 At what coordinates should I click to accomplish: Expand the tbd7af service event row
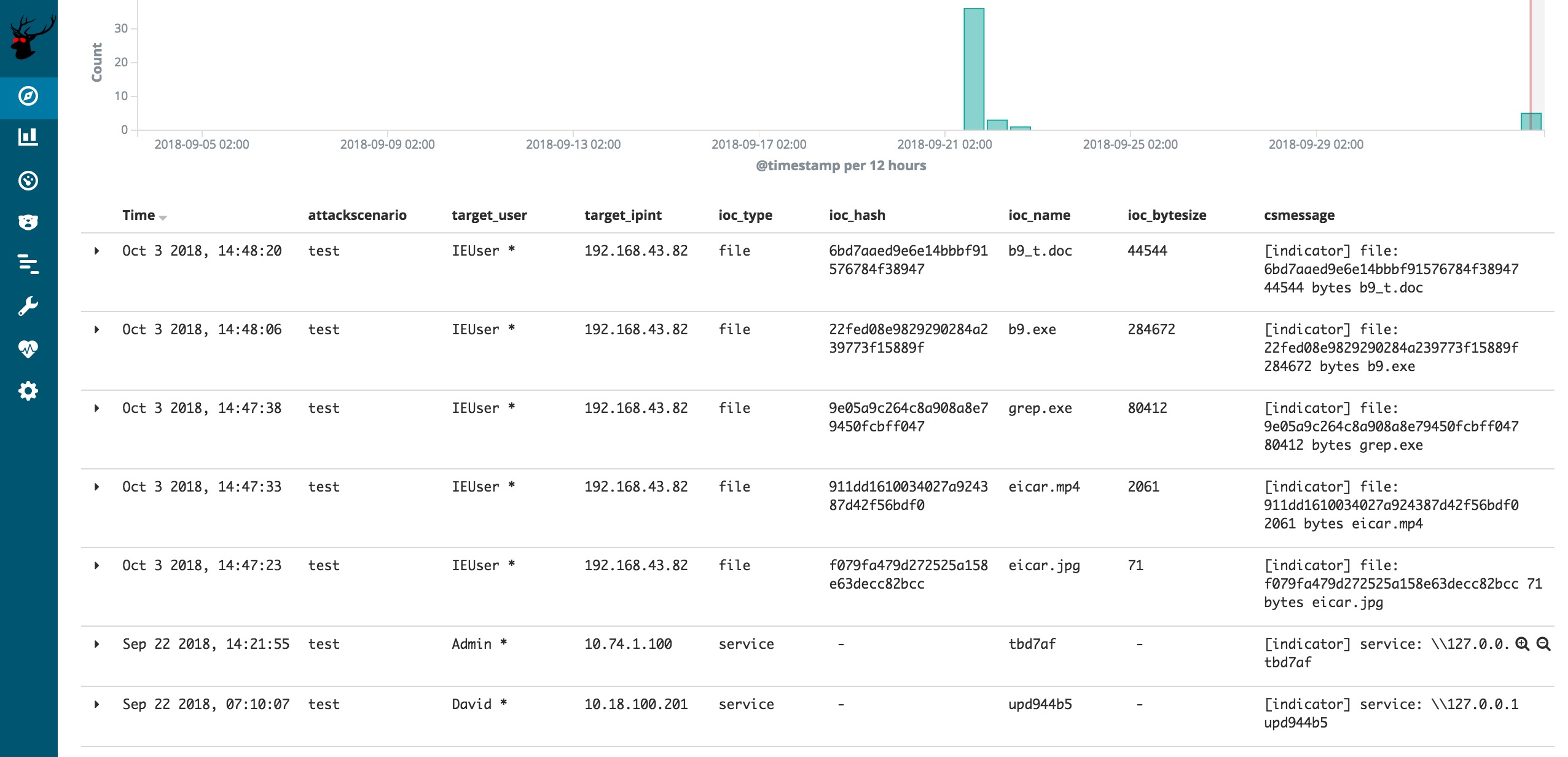point(96,644)
